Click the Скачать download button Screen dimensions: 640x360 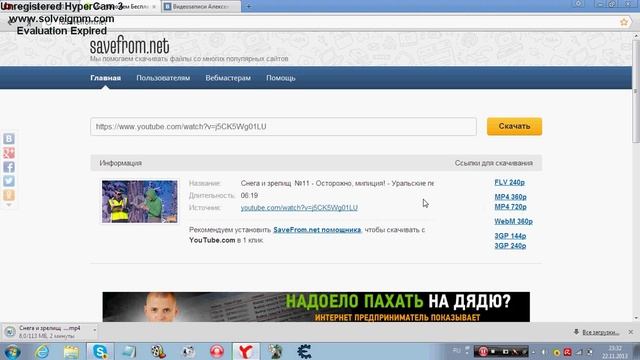[x=514, y=127]
